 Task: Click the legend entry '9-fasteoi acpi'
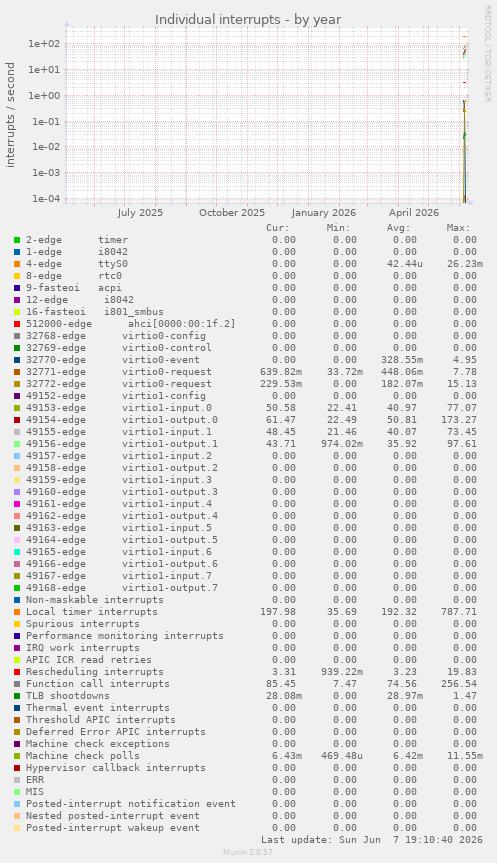click(x=74, y=288)
